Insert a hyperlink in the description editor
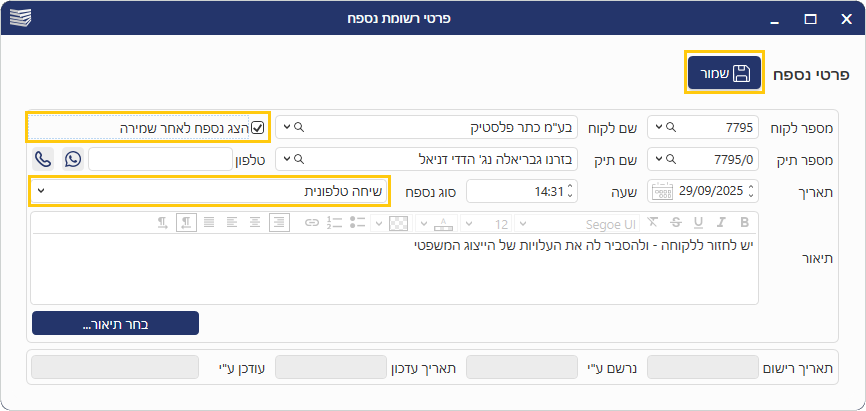Viewport: 866px width, 411px height. [x=311, y=222]
